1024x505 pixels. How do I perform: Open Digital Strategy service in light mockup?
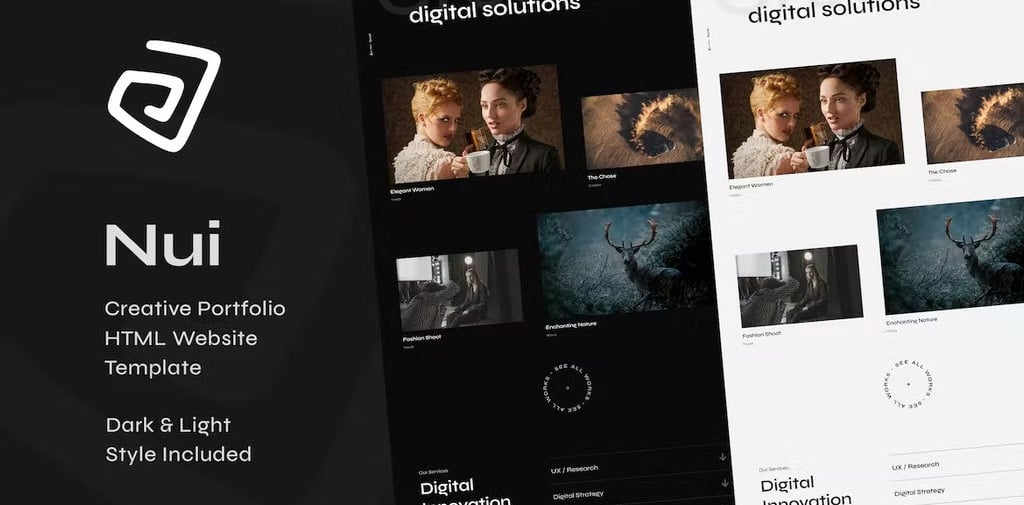pos(920,492)
